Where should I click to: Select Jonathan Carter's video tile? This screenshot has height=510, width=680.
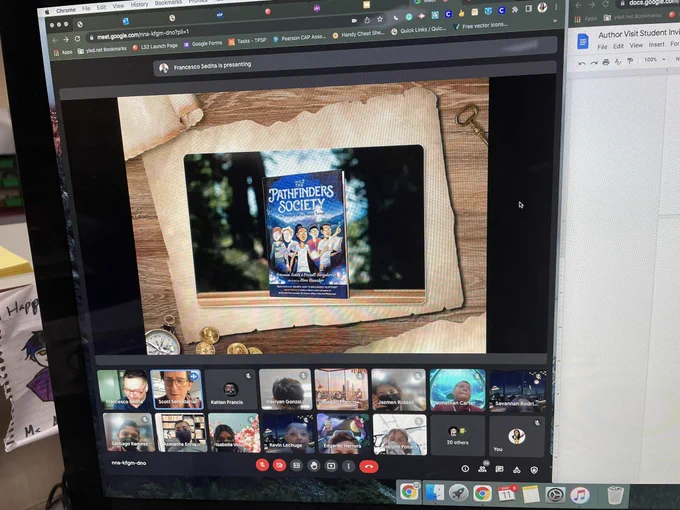(458, 390)
